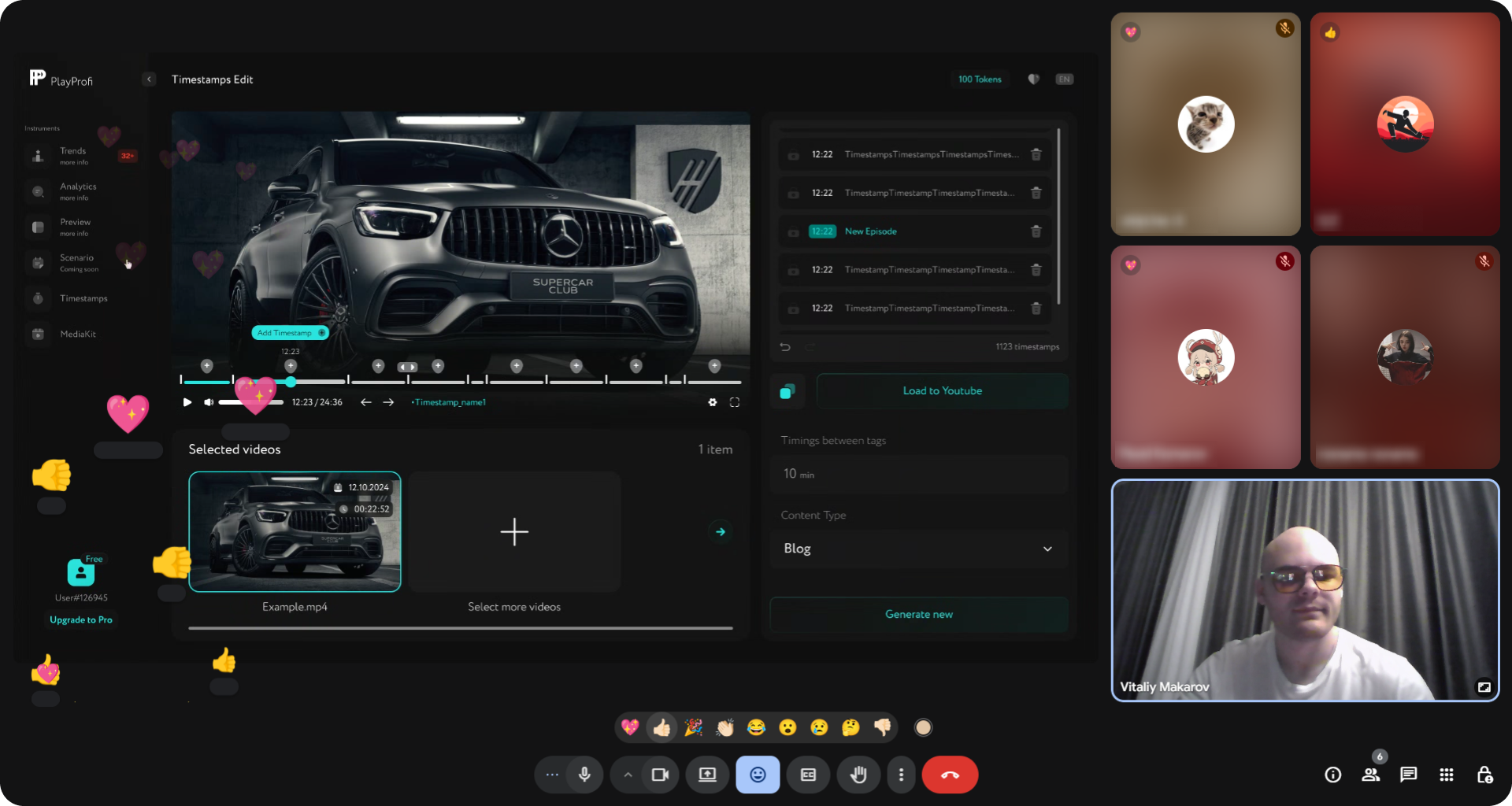1512x806 pixels.
Task: Send the laughing face reaction
Action: pos(757,727)
